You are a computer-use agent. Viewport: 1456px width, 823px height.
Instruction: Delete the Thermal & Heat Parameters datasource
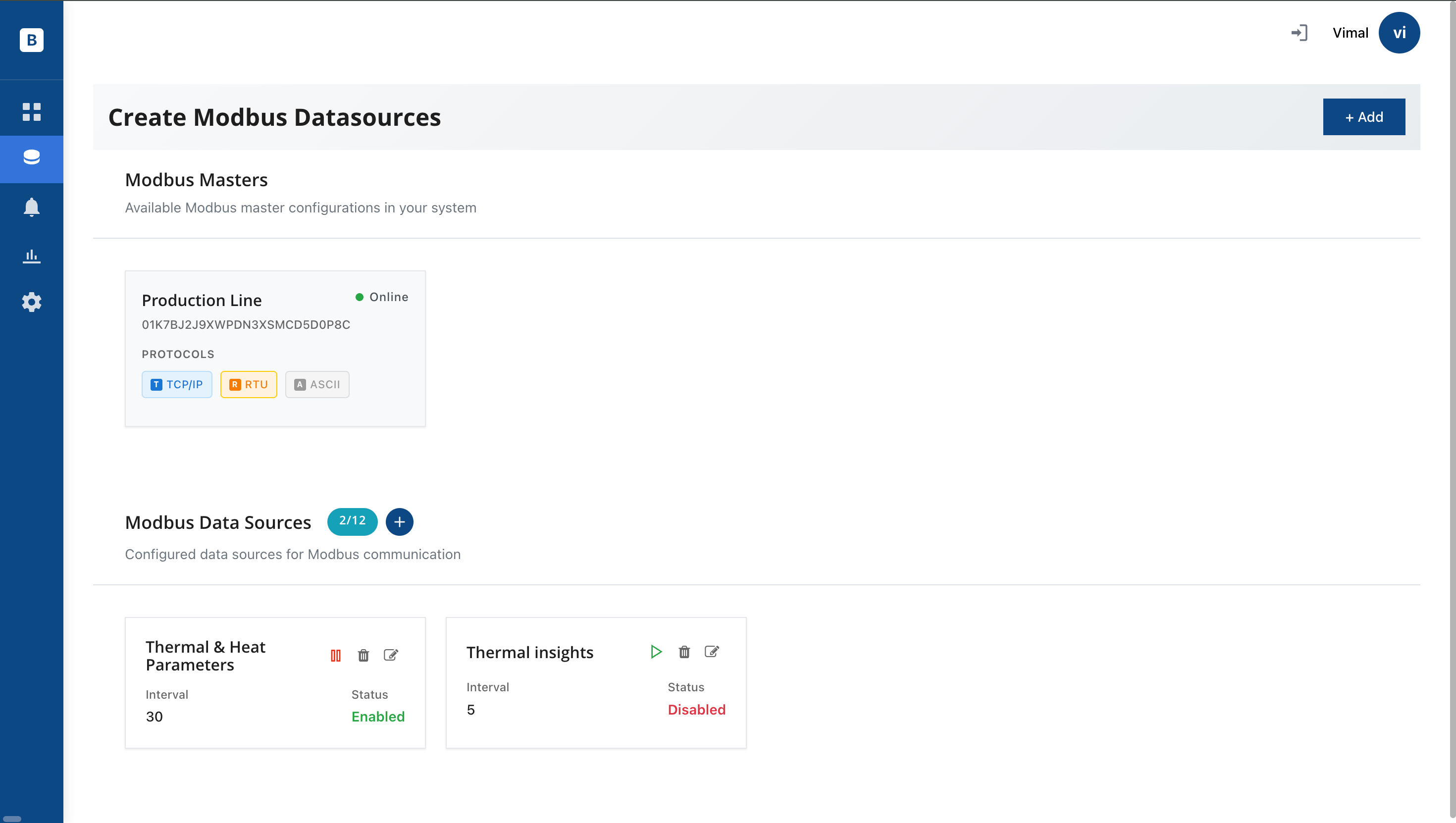364,655
